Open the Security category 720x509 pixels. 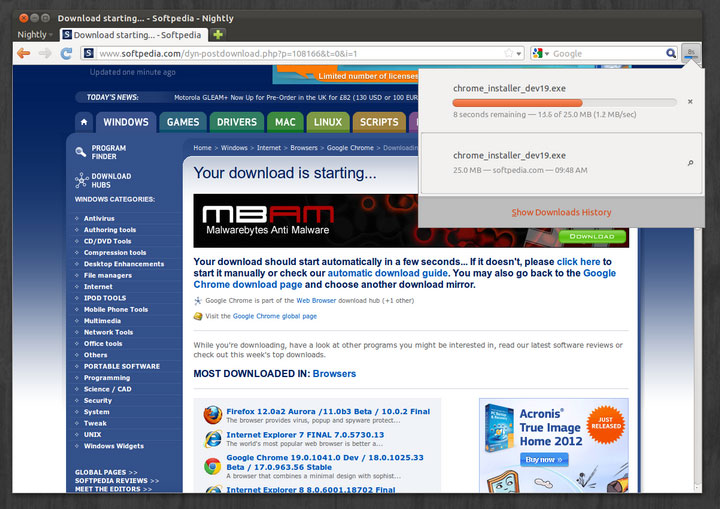pyautogui.click(x=97, y=401)
